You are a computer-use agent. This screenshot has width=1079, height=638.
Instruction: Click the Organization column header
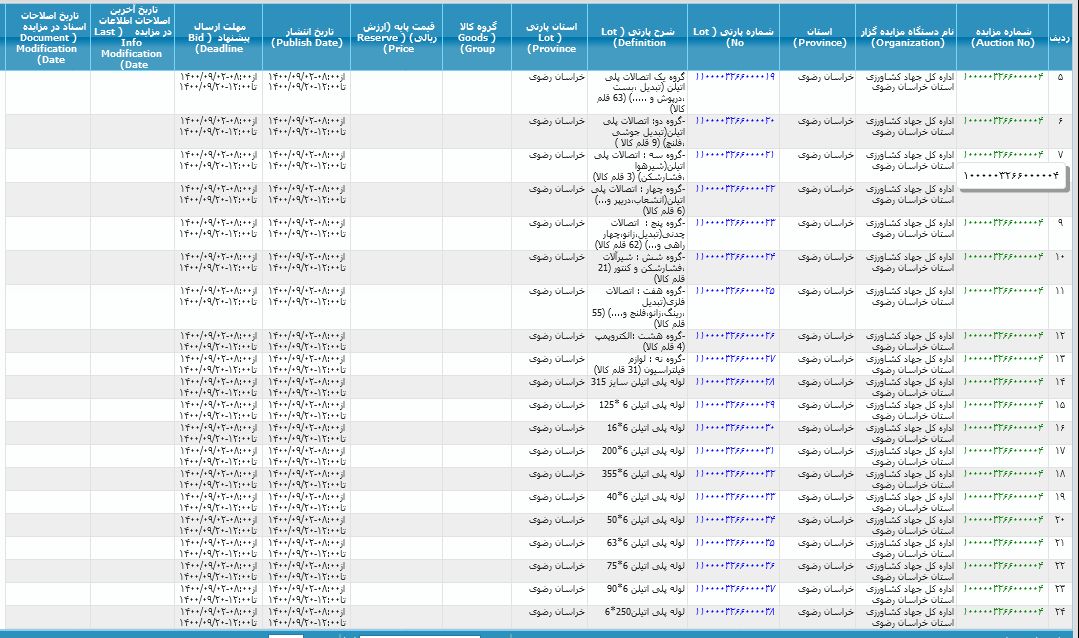[x=907, y=37]
